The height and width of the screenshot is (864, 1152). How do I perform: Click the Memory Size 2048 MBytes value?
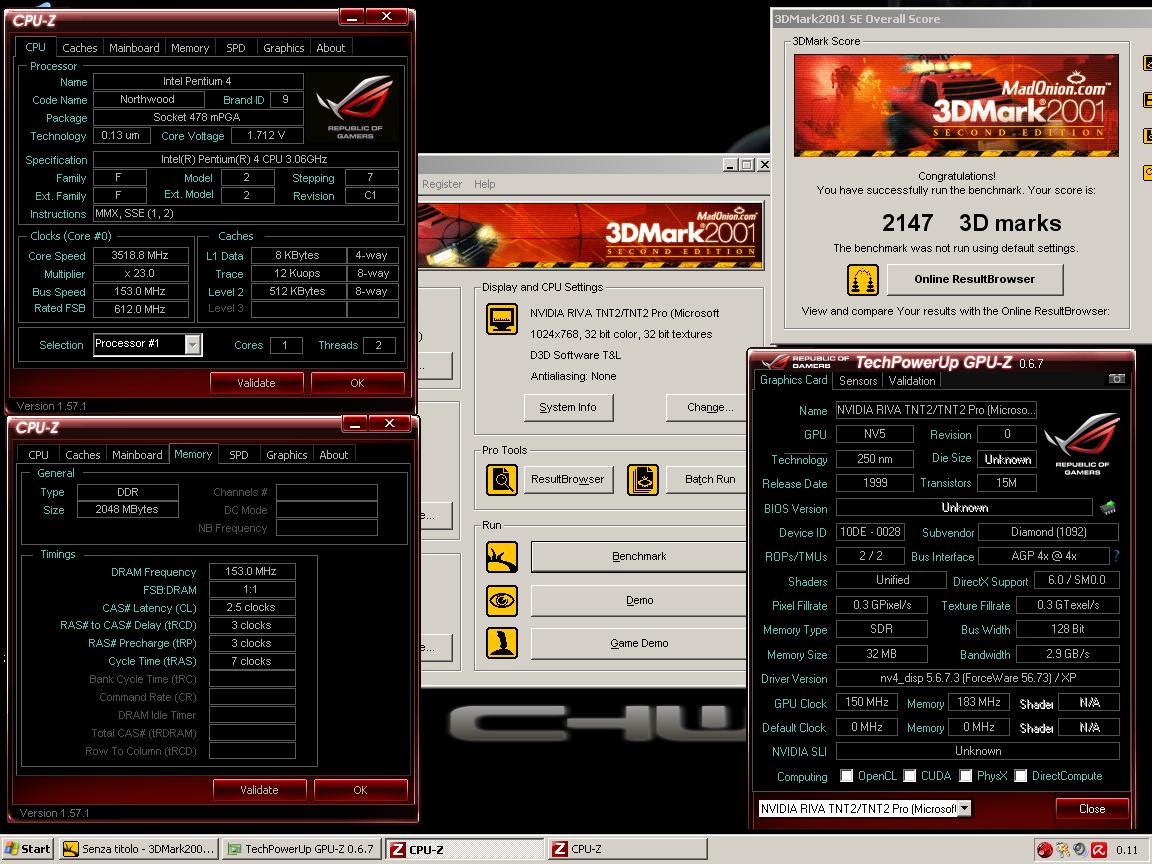click(x=127, y=509)
